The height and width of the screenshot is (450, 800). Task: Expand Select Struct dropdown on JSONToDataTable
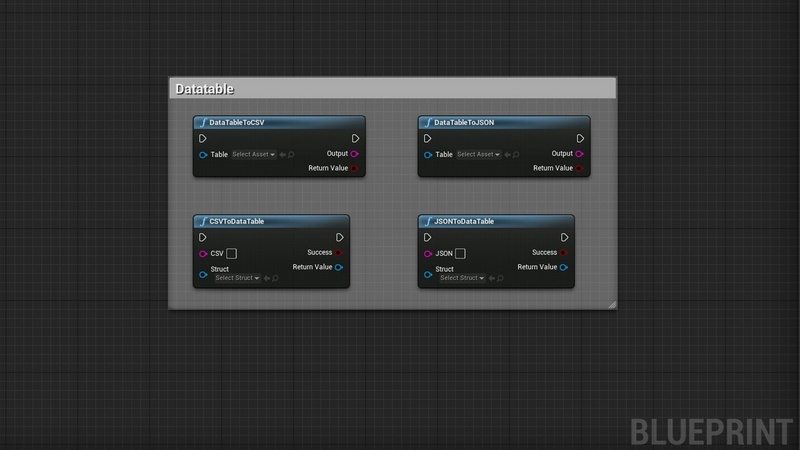point(462,278)
